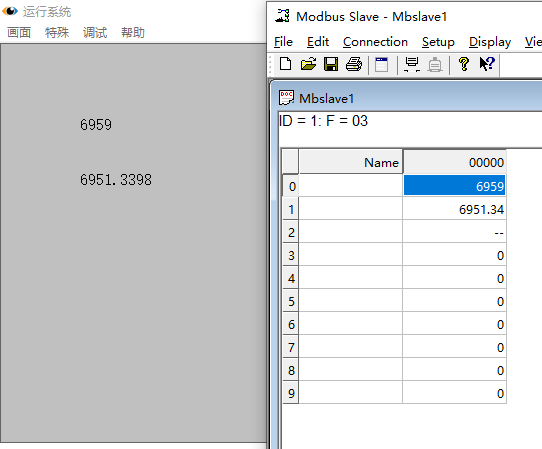Click the Save floppy disk icon
542x449 pixels.
[x=331, y=64]
